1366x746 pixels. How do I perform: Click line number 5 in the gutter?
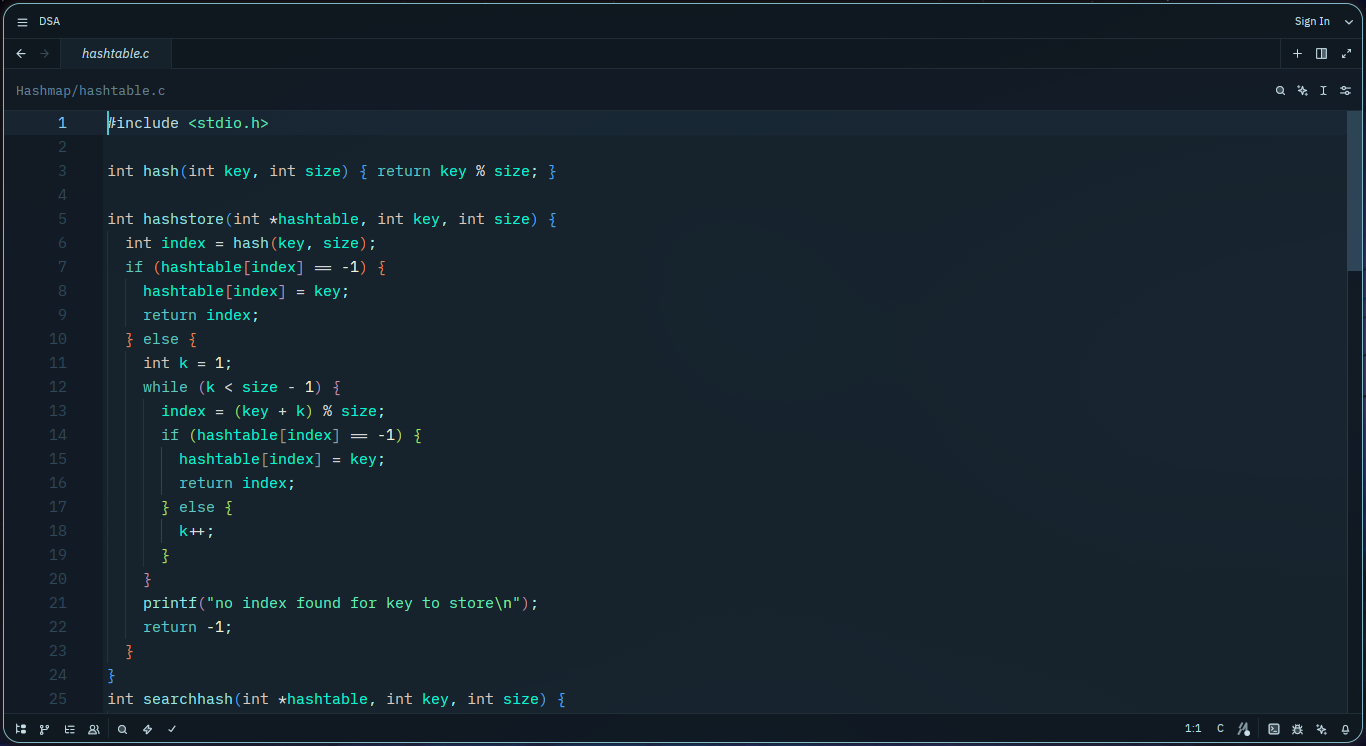62,219
